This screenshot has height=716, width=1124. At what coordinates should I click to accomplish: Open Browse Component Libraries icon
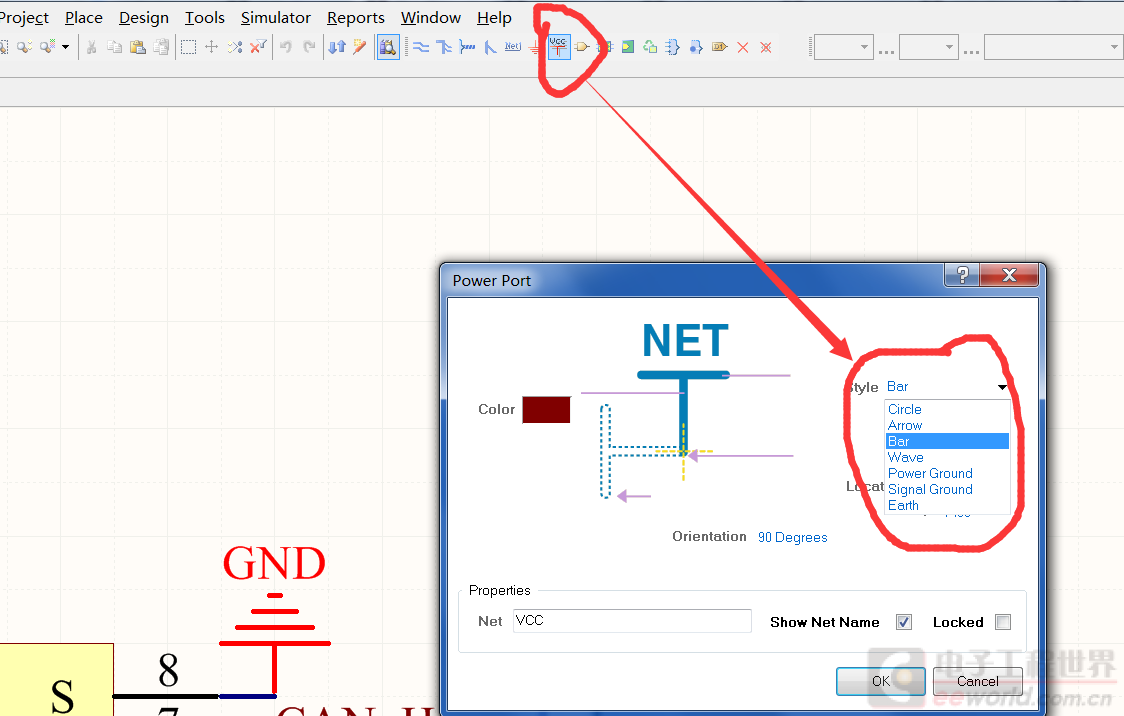coord(388,47)
